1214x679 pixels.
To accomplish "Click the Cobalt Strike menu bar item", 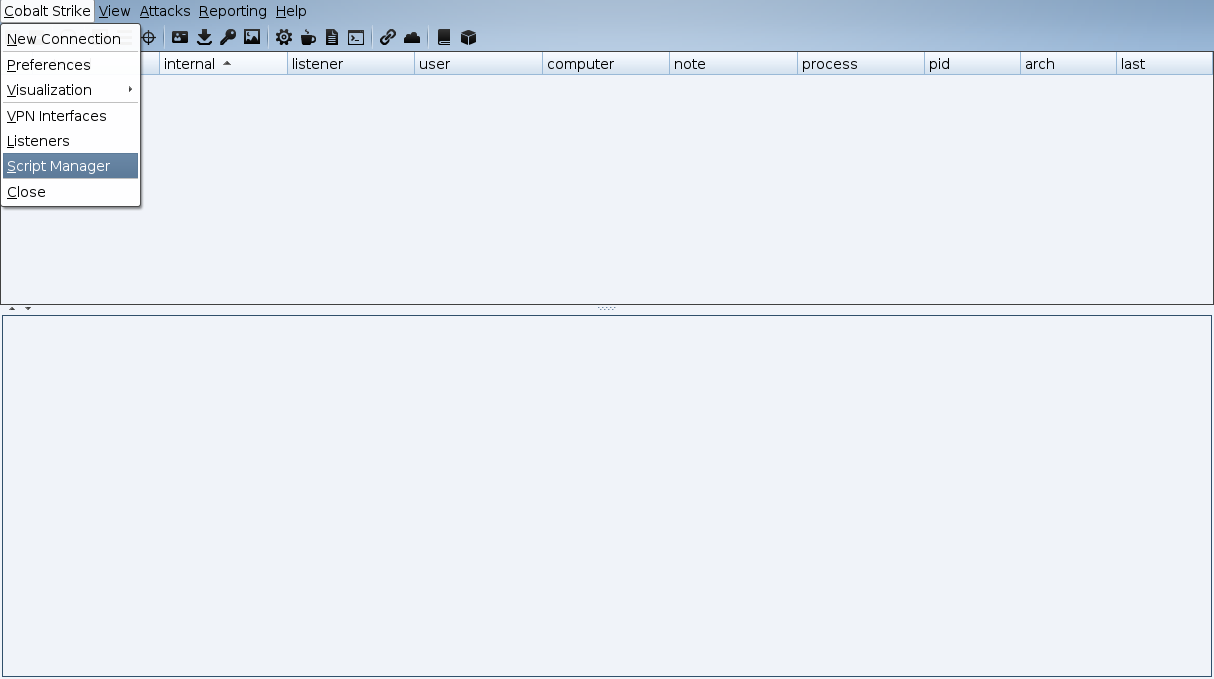I will pyautogui.click(x=47, y=11).
